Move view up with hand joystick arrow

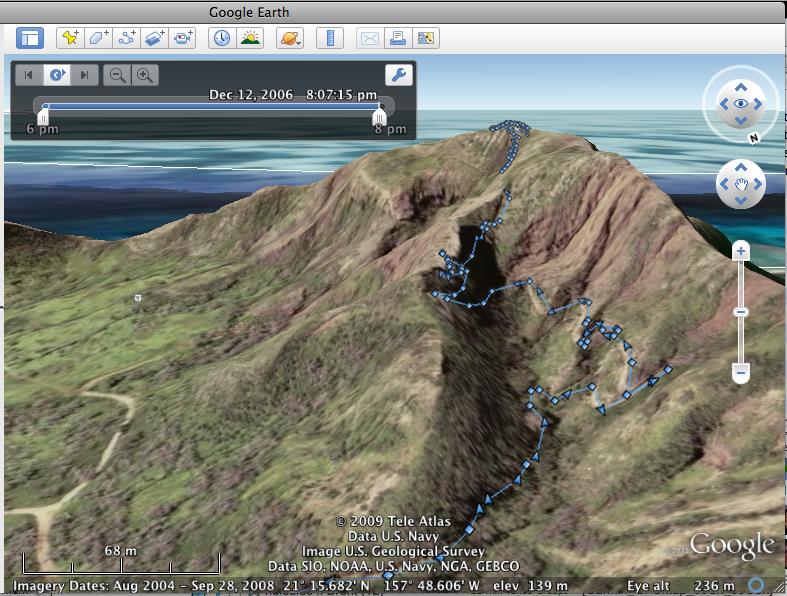pos(741,167)
